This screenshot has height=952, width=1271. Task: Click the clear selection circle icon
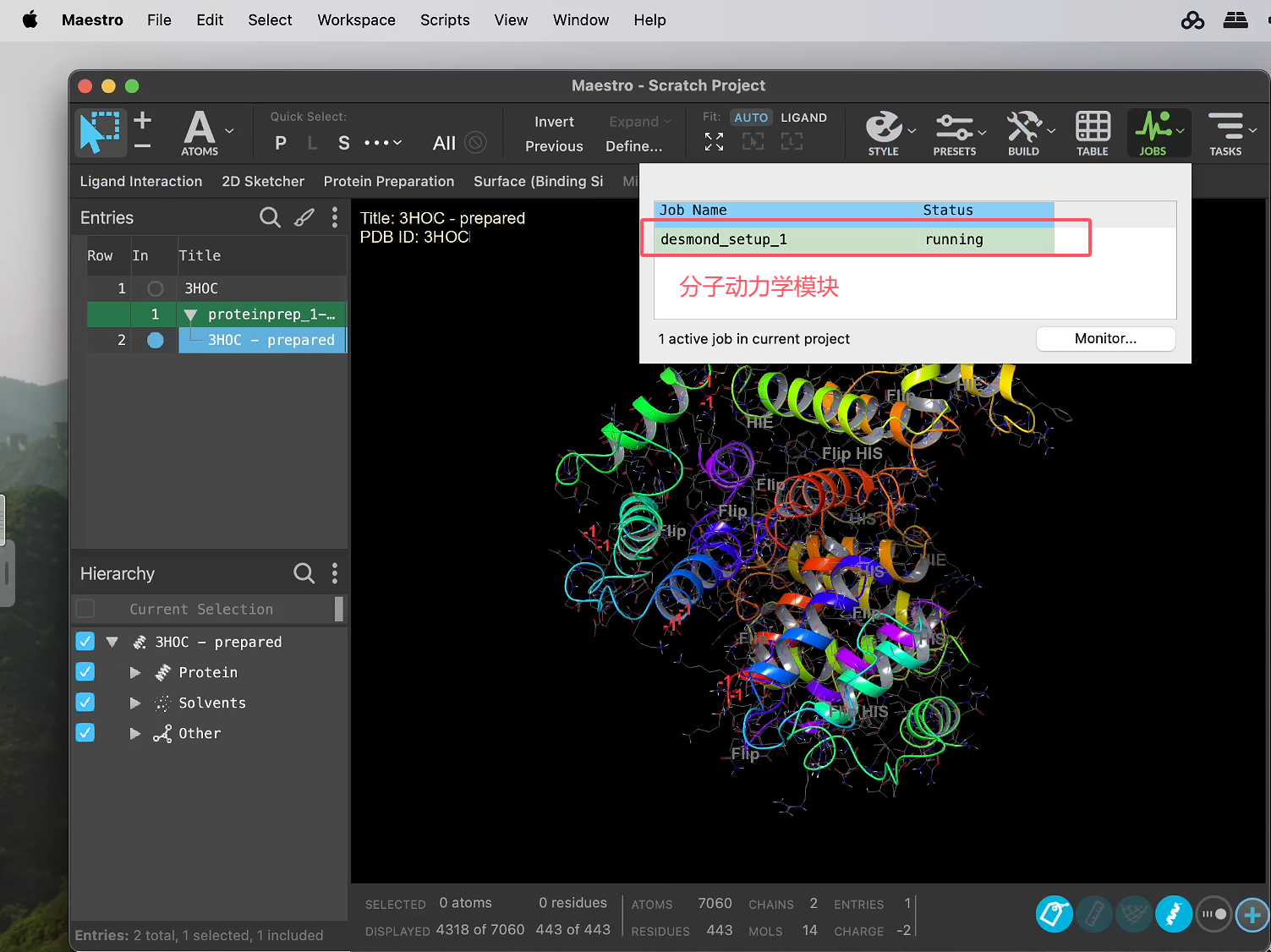coord(476,143)
